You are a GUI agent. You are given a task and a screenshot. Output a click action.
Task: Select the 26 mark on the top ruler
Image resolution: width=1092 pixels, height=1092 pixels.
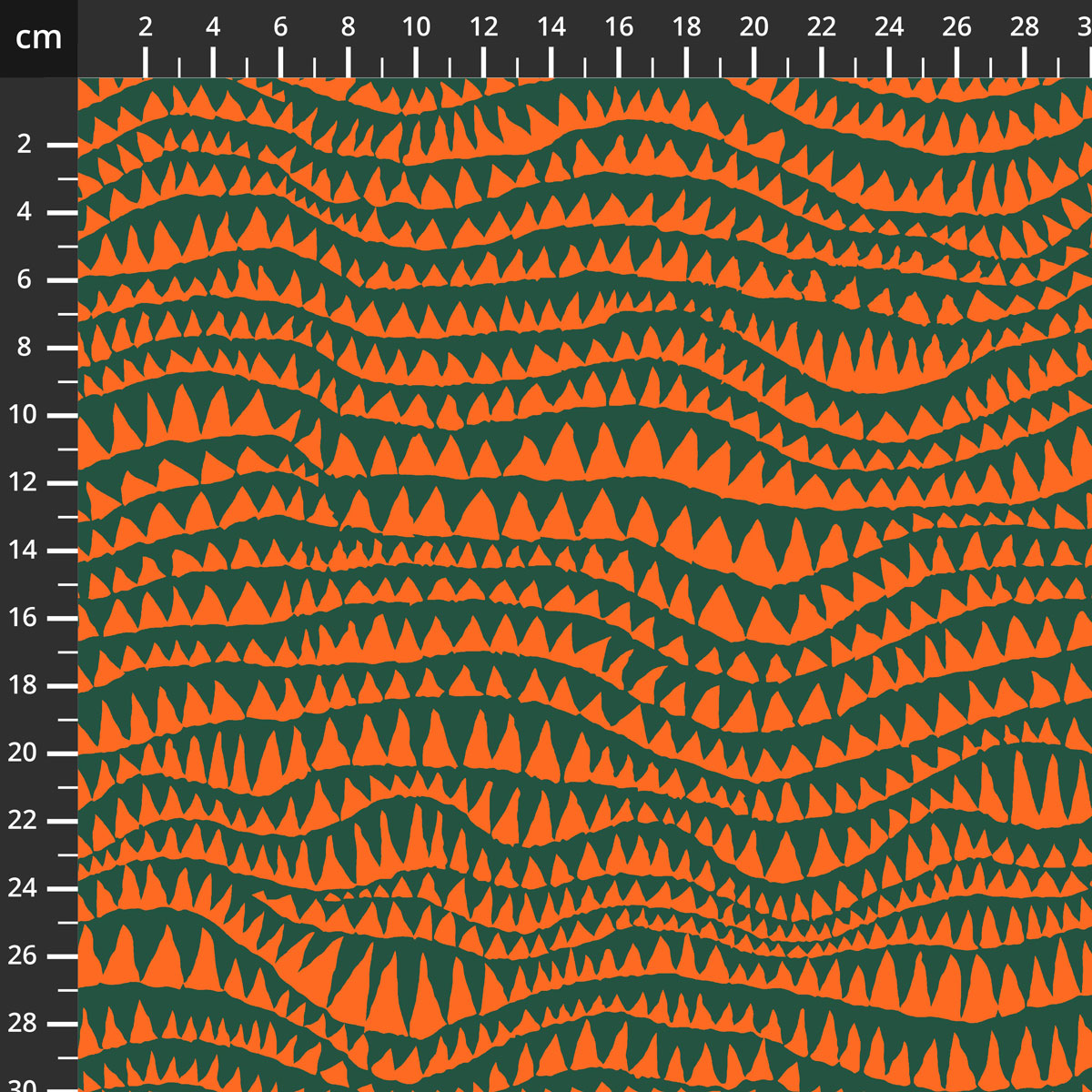(956, 27)
